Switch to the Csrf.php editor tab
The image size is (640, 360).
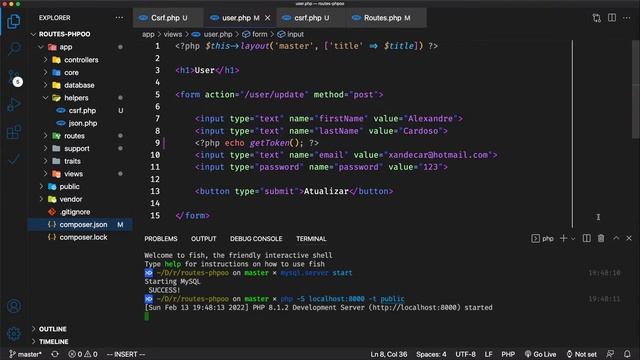coord(168,18)
